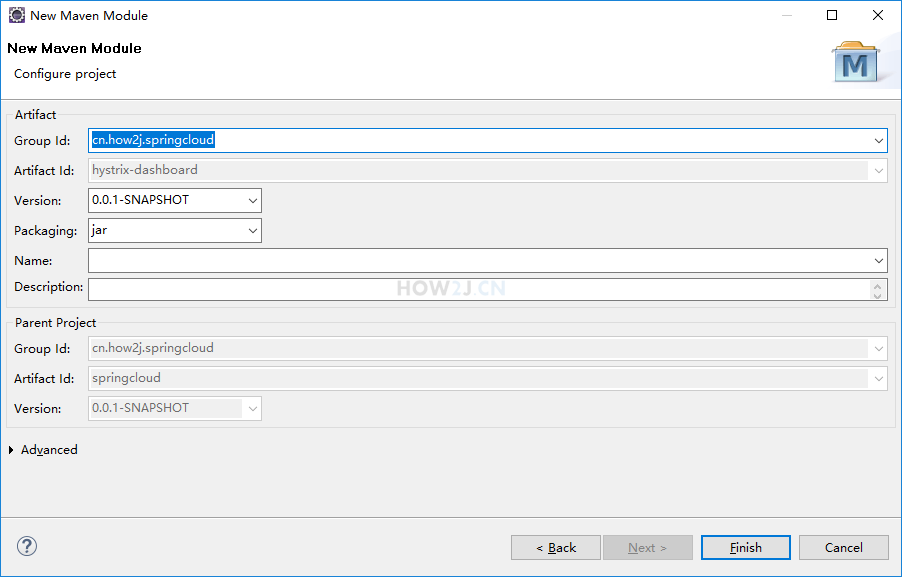The image size is (902, 577).
Task: Click the hystrix-dashboard Artifact Id field
Action: coord(488,171)
